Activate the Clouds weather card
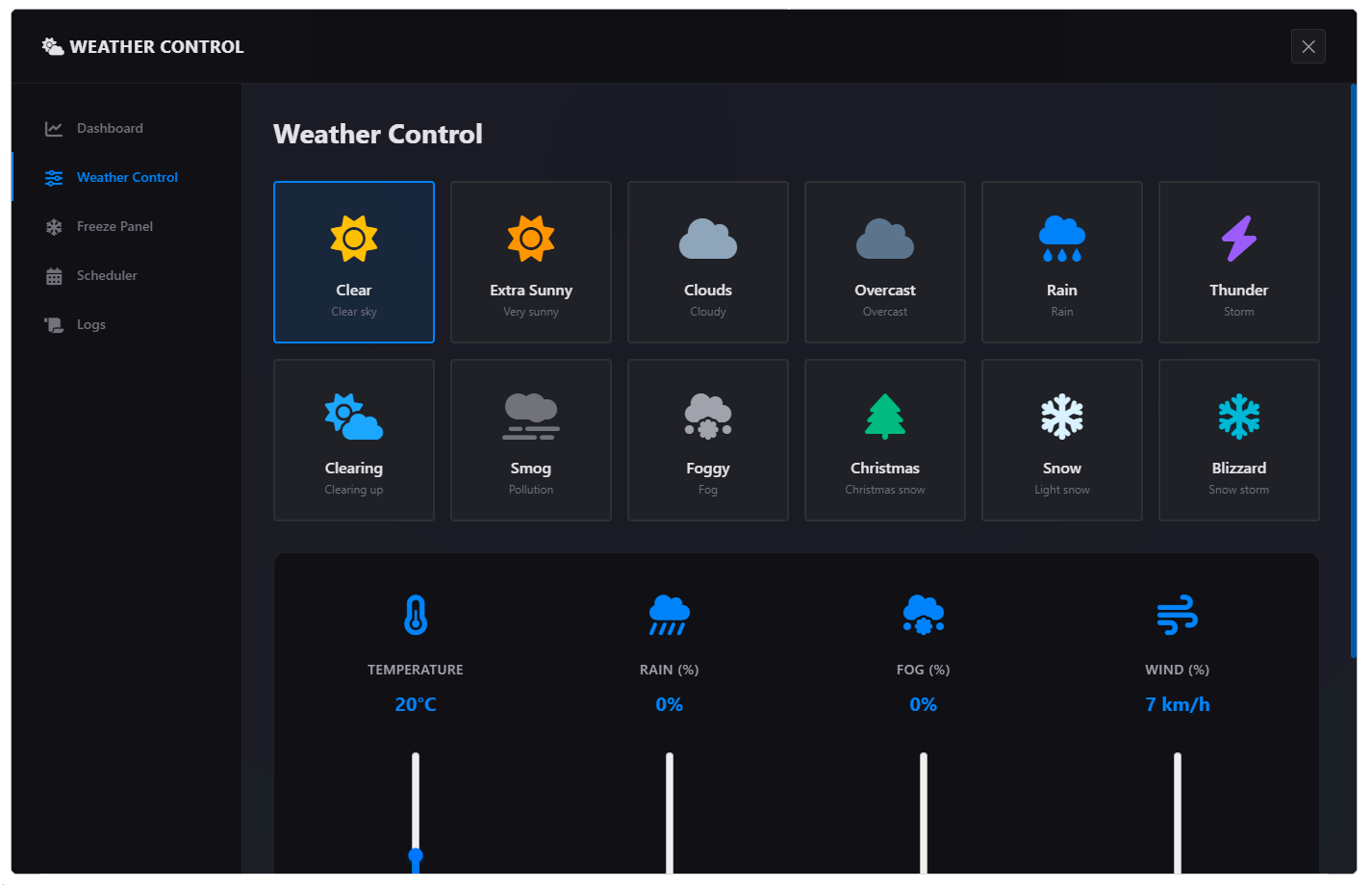1372x888 pixels. (707, 262)
